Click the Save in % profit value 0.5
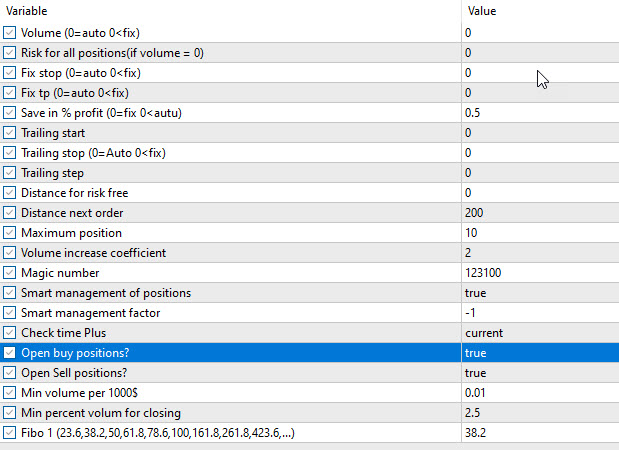 (473, 113)
